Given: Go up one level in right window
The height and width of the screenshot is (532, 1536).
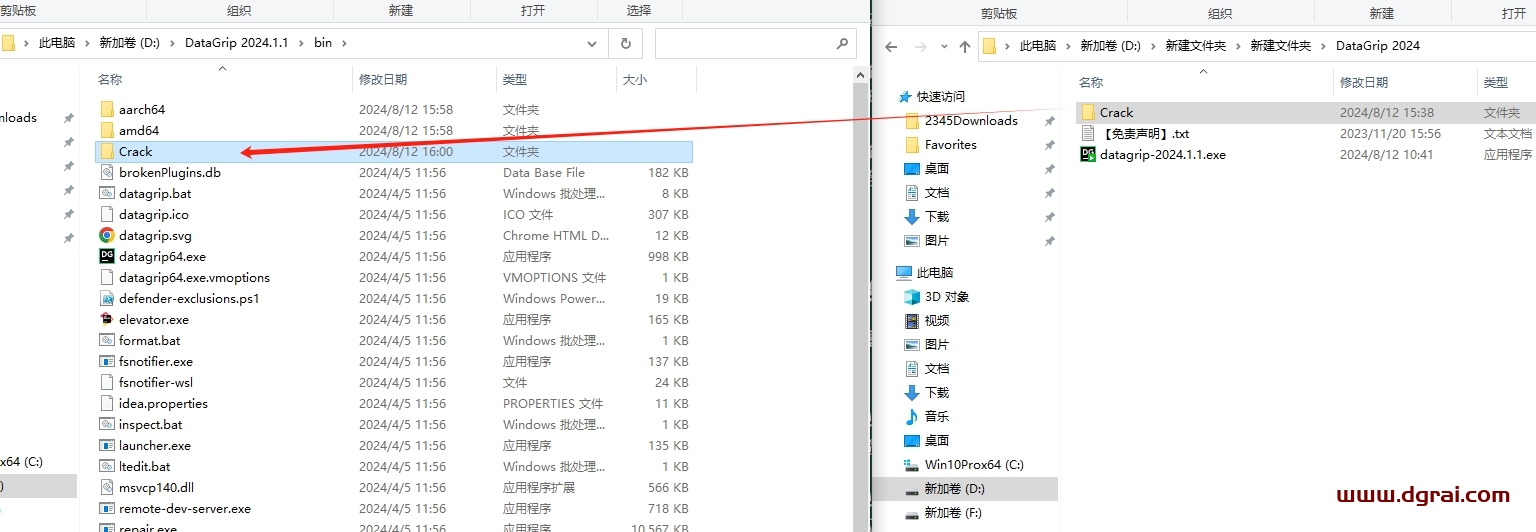Looking at the screenshot, I should pos(965,46).
